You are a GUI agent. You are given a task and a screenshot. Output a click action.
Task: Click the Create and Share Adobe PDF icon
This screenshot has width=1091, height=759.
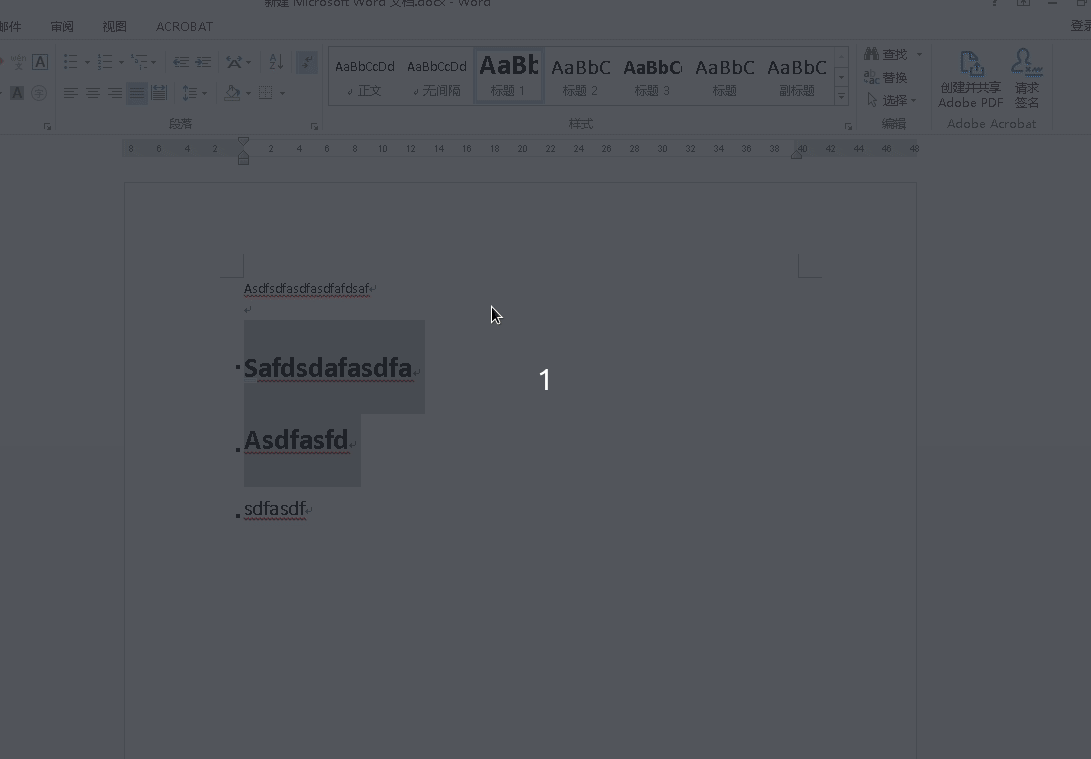pyautogui.click(x=971, y=79)
